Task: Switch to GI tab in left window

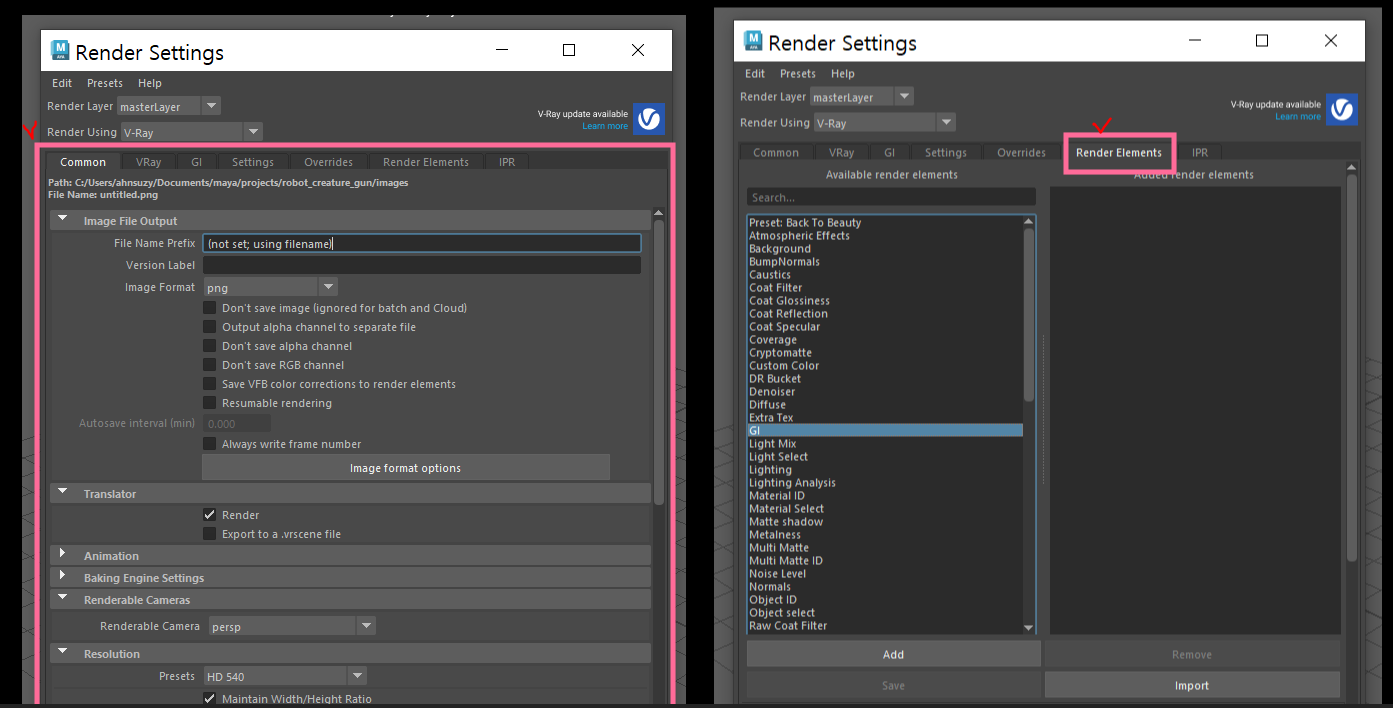Action: click(196, 162)
